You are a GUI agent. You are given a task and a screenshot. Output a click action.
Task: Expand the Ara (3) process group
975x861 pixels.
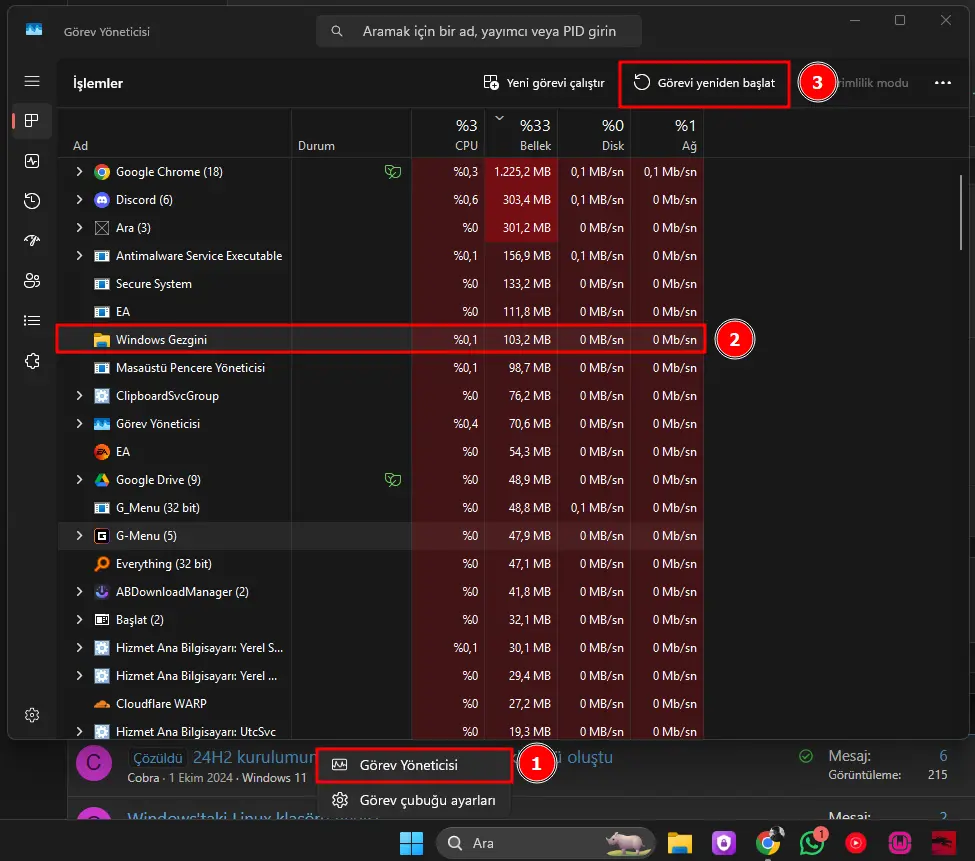point(79,228)
